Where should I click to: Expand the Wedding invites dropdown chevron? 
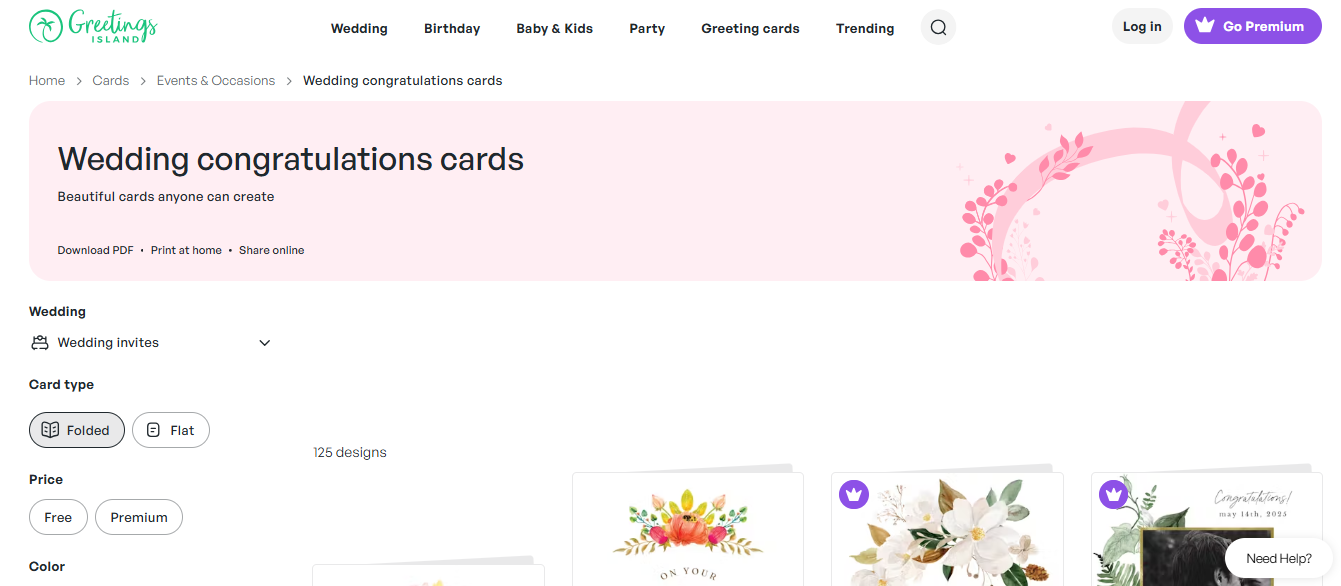265,343
